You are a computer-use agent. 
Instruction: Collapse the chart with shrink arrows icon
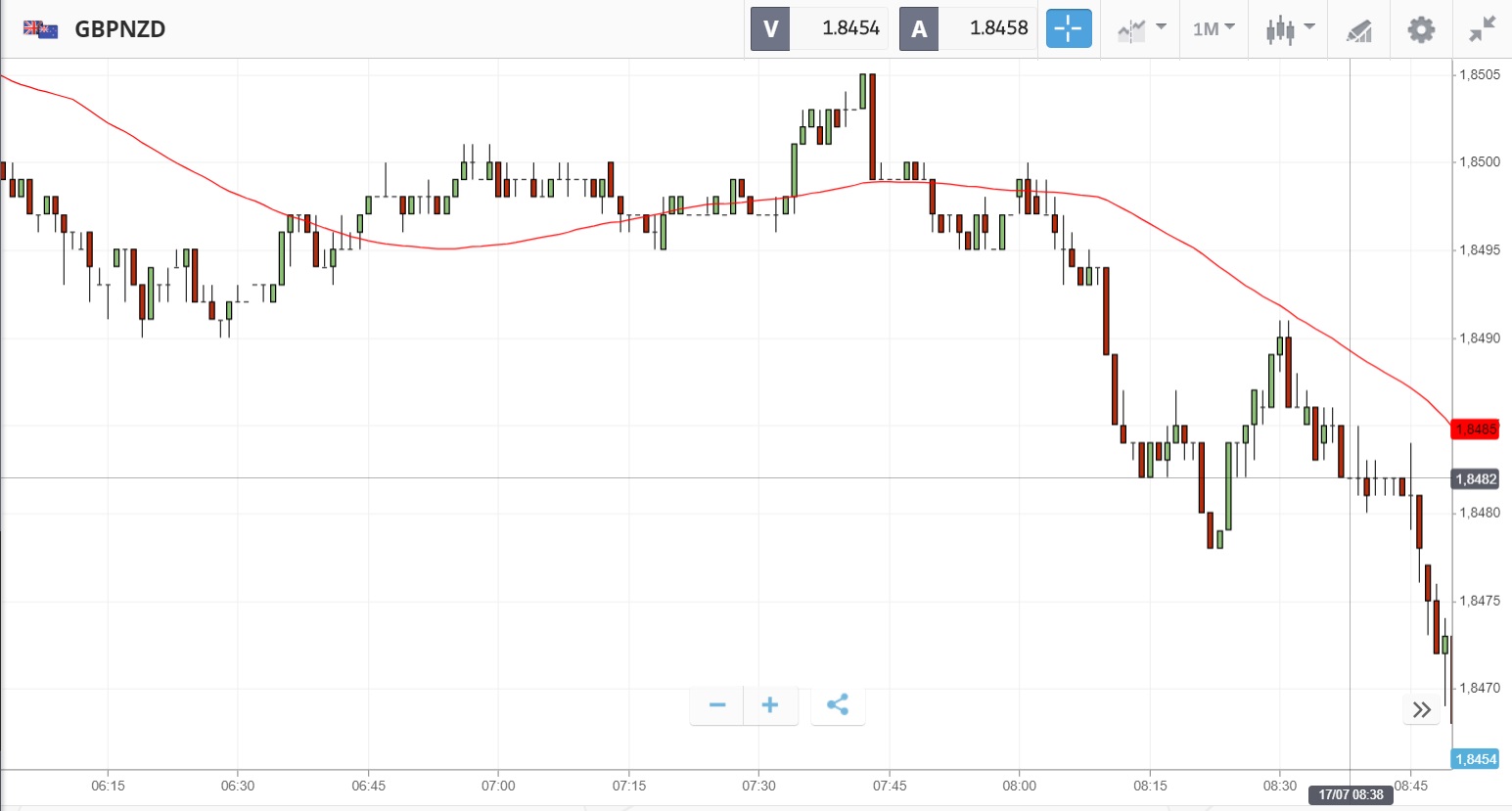coord(1483,29)
